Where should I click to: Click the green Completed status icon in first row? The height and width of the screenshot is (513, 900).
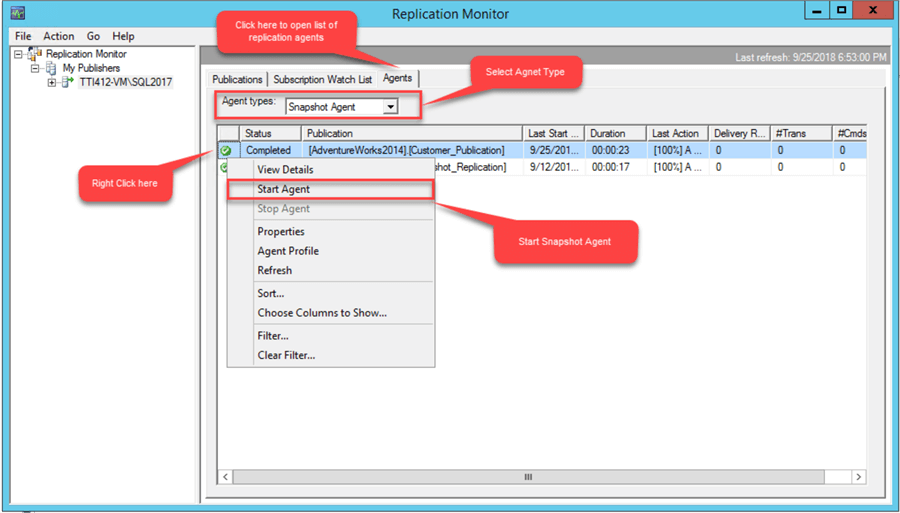click(x=226, y=151)
